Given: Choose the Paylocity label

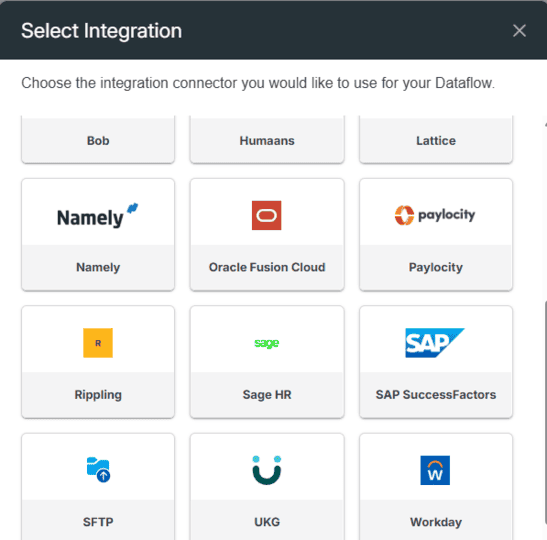Looking at the screenshot, I should 436,267.
